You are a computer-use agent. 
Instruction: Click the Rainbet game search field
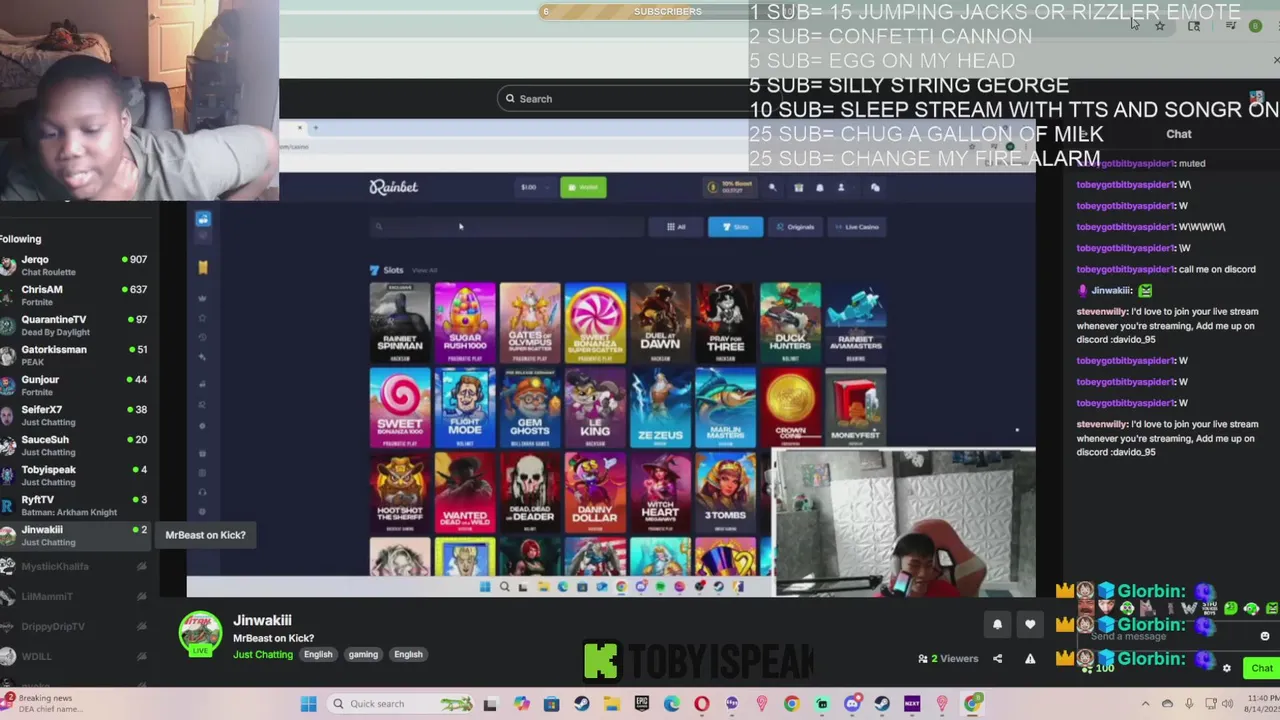[x=506, y=227]
